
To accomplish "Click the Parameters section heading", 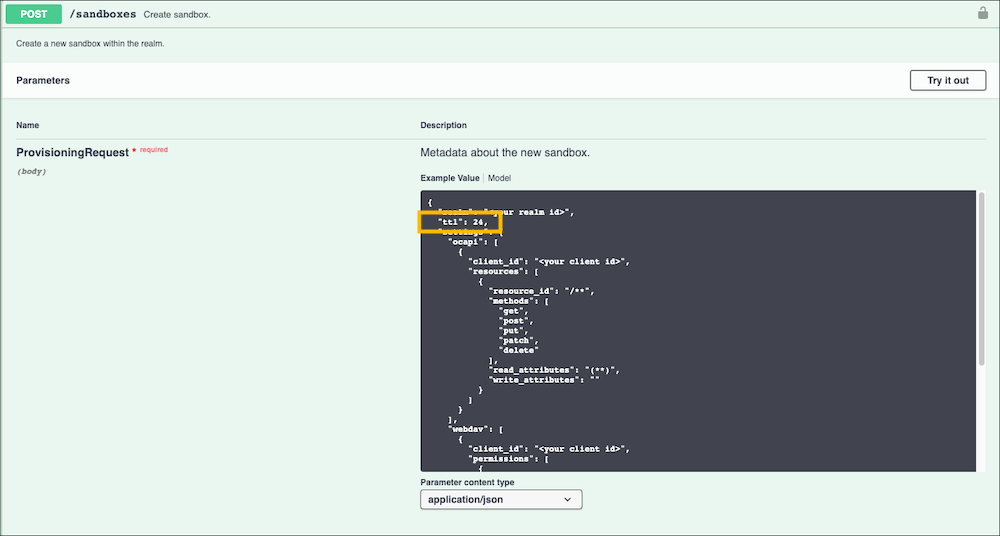I will (x=43, y=80).
